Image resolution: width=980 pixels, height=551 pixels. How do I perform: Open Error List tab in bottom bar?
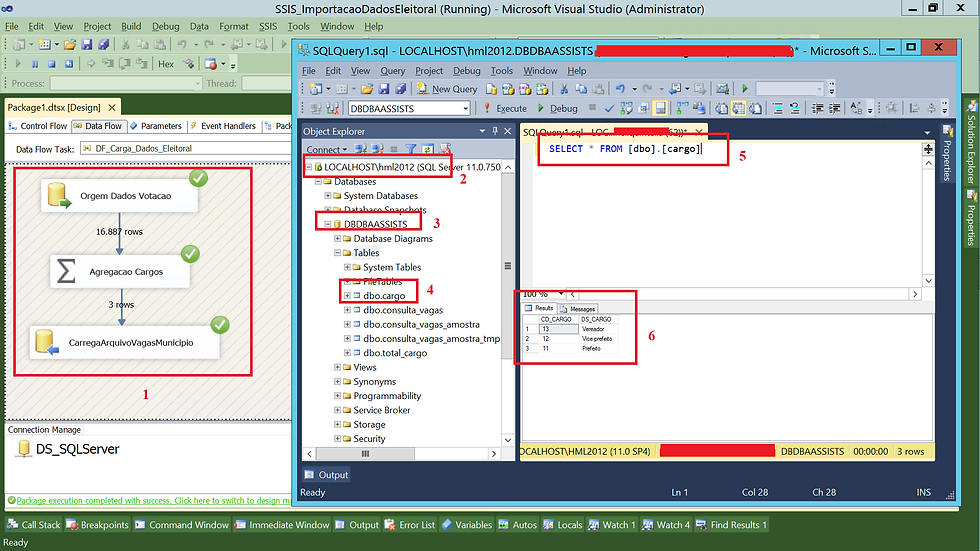click(410, 525)
